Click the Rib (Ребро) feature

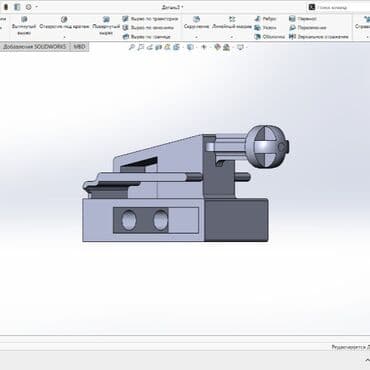pos(265,19)
